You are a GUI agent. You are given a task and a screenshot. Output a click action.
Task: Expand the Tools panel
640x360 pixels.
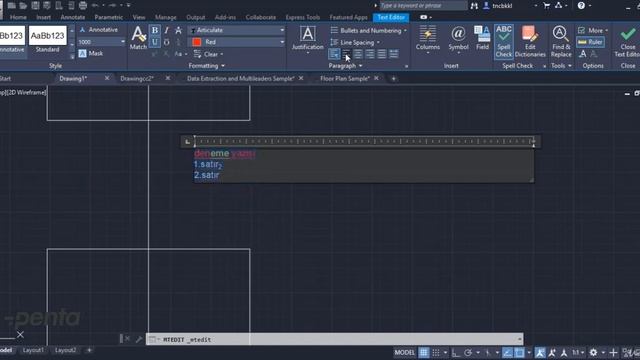pyautogui.click(x=561, y=66)
